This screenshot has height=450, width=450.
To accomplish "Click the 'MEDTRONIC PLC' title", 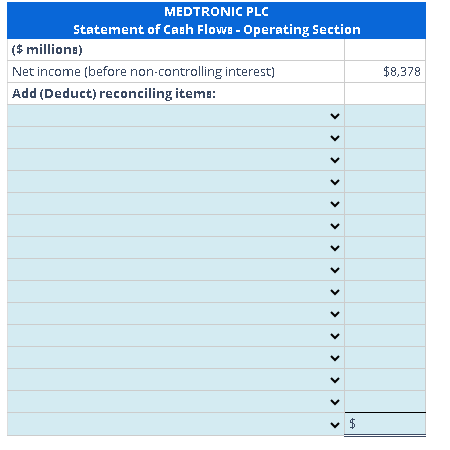I will coord(216,12).
